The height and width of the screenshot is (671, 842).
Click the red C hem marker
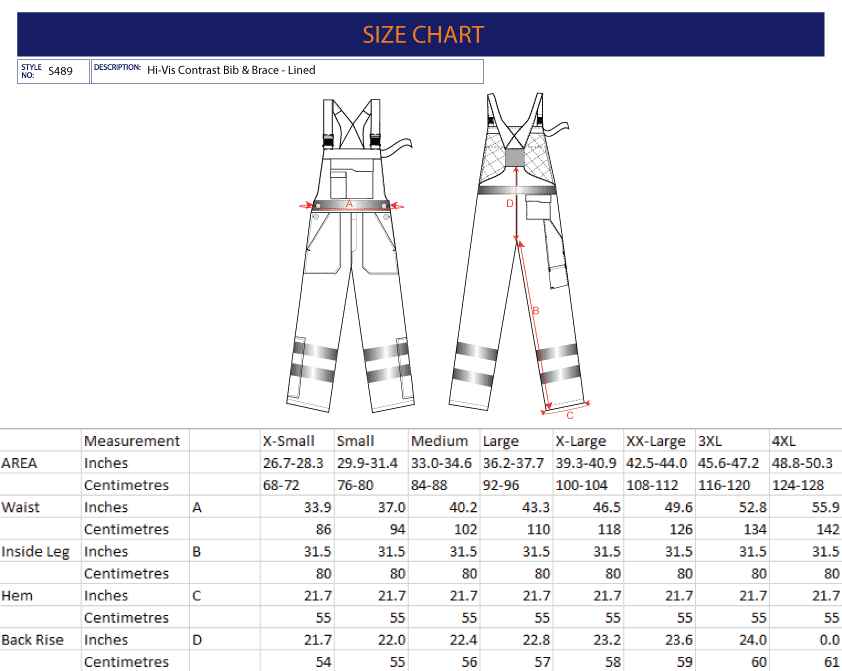[x=570, y=415]
